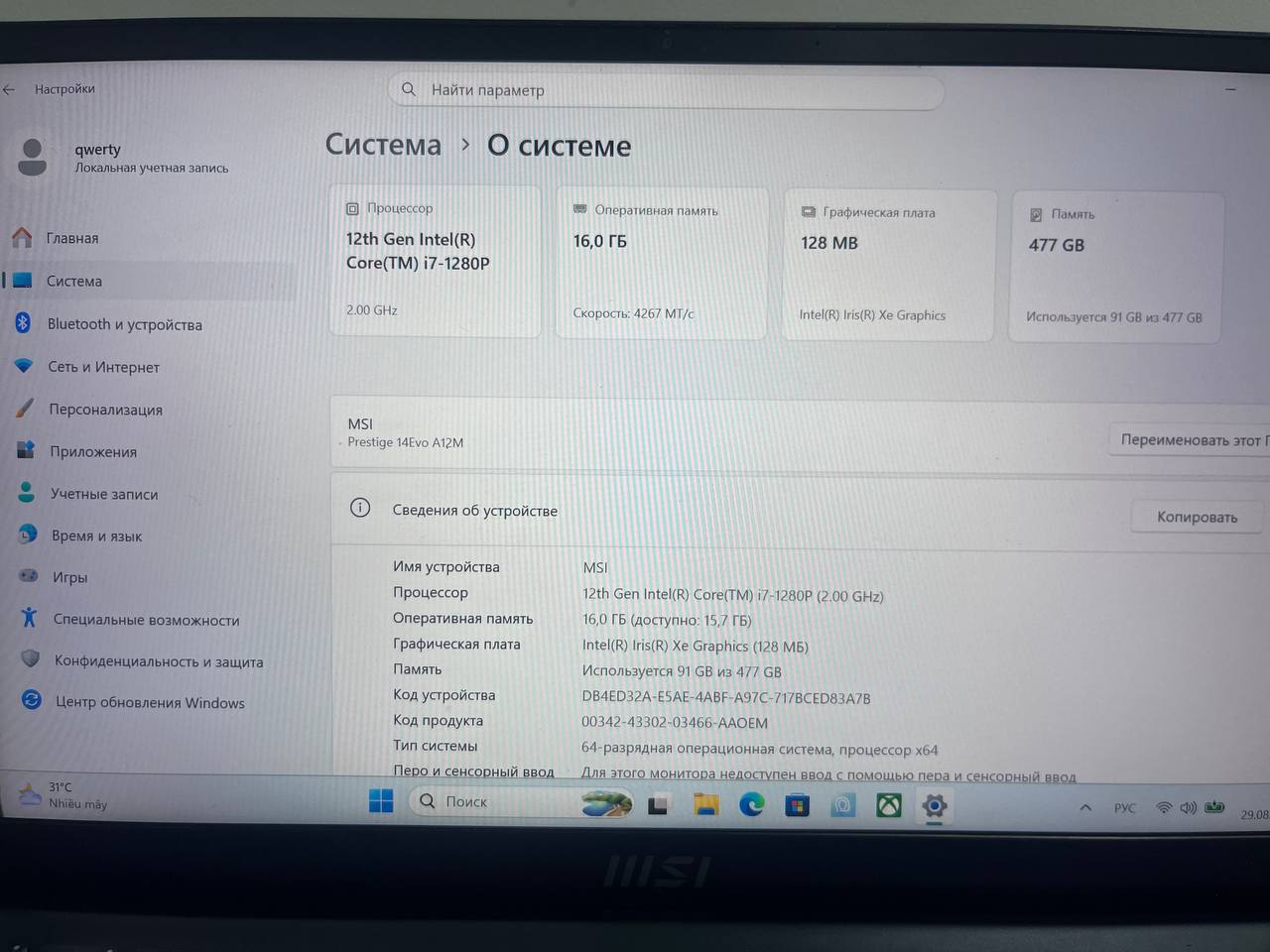Open the weather widget showing 31°C

point(65,795)
